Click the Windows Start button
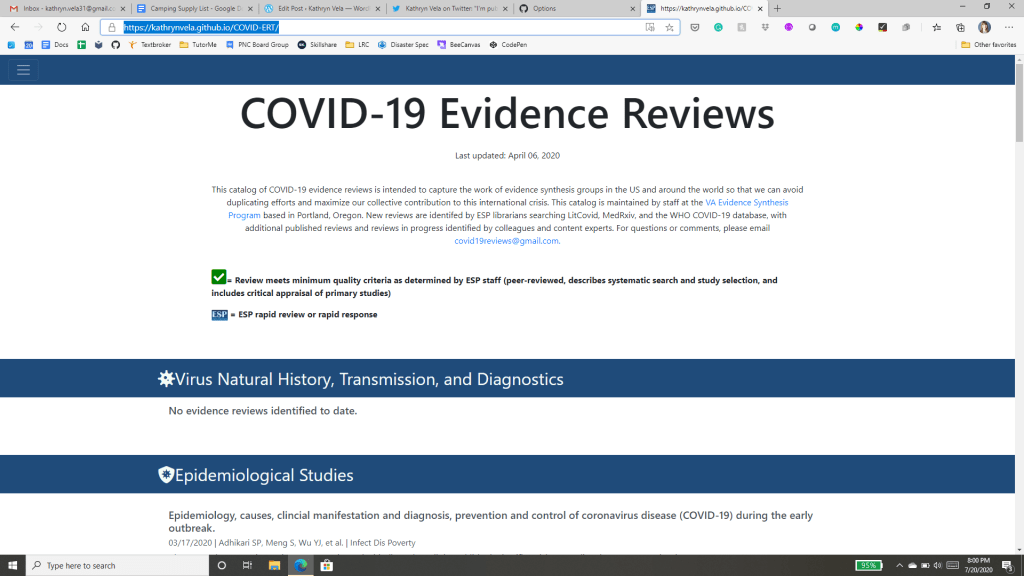The width and height of the screenshot is (1024, 576). pyautogui.click(x=12, y=565)
